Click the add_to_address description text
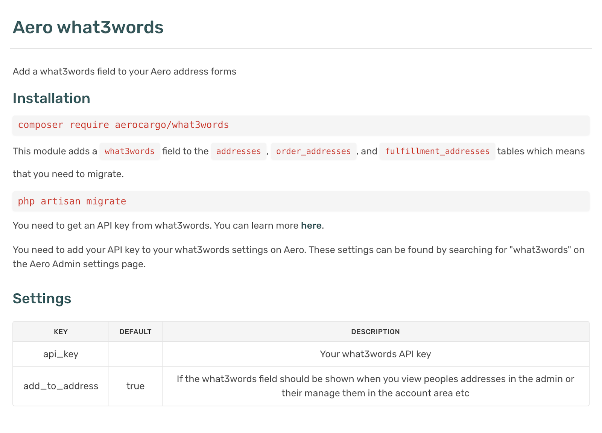 [375, 386]
